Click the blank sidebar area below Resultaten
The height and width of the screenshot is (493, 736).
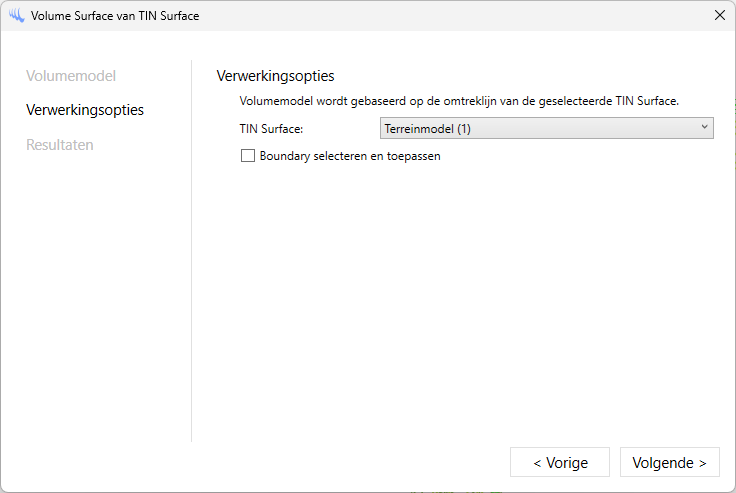[x=95, y=300]
